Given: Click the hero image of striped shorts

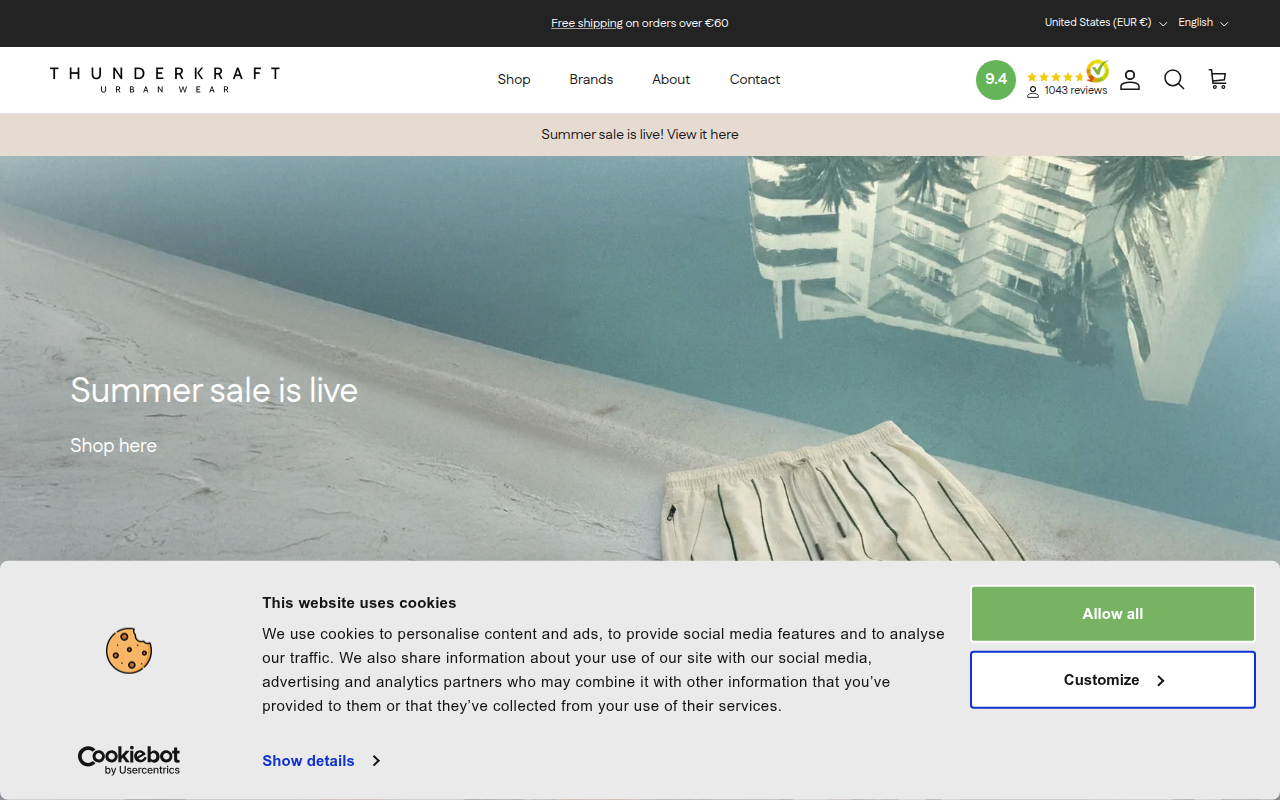Looking at the screenshot, I should [640, 358].
